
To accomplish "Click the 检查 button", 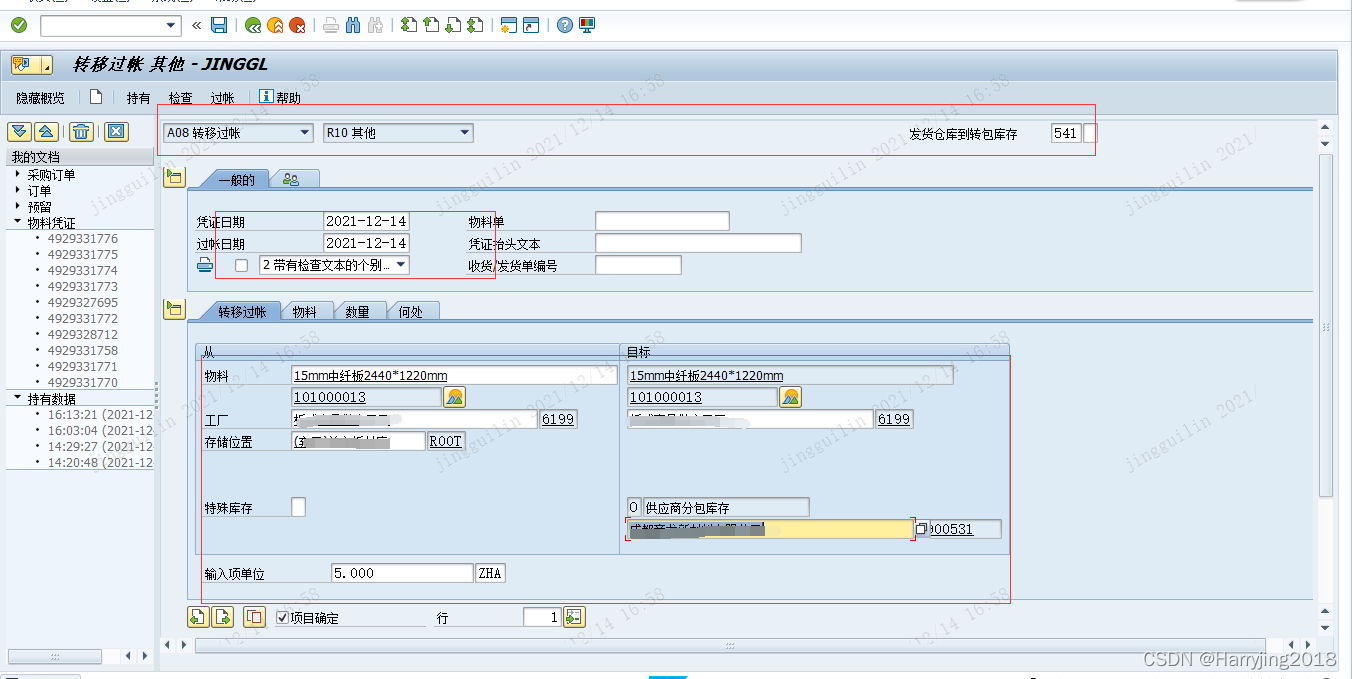I will [x=180, y=98].
